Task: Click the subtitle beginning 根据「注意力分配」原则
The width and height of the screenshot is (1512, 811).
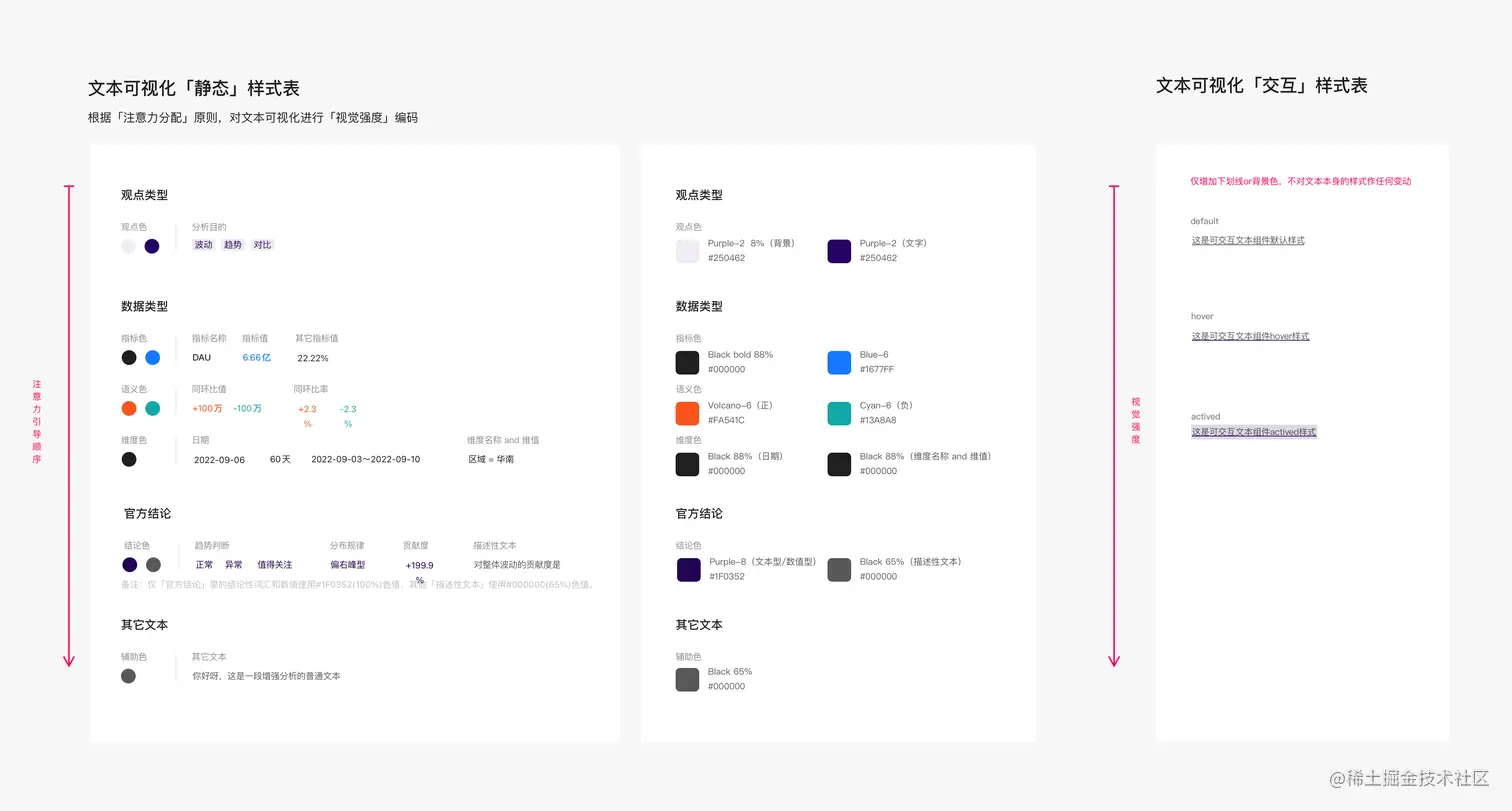Action: tap(253, 118)
